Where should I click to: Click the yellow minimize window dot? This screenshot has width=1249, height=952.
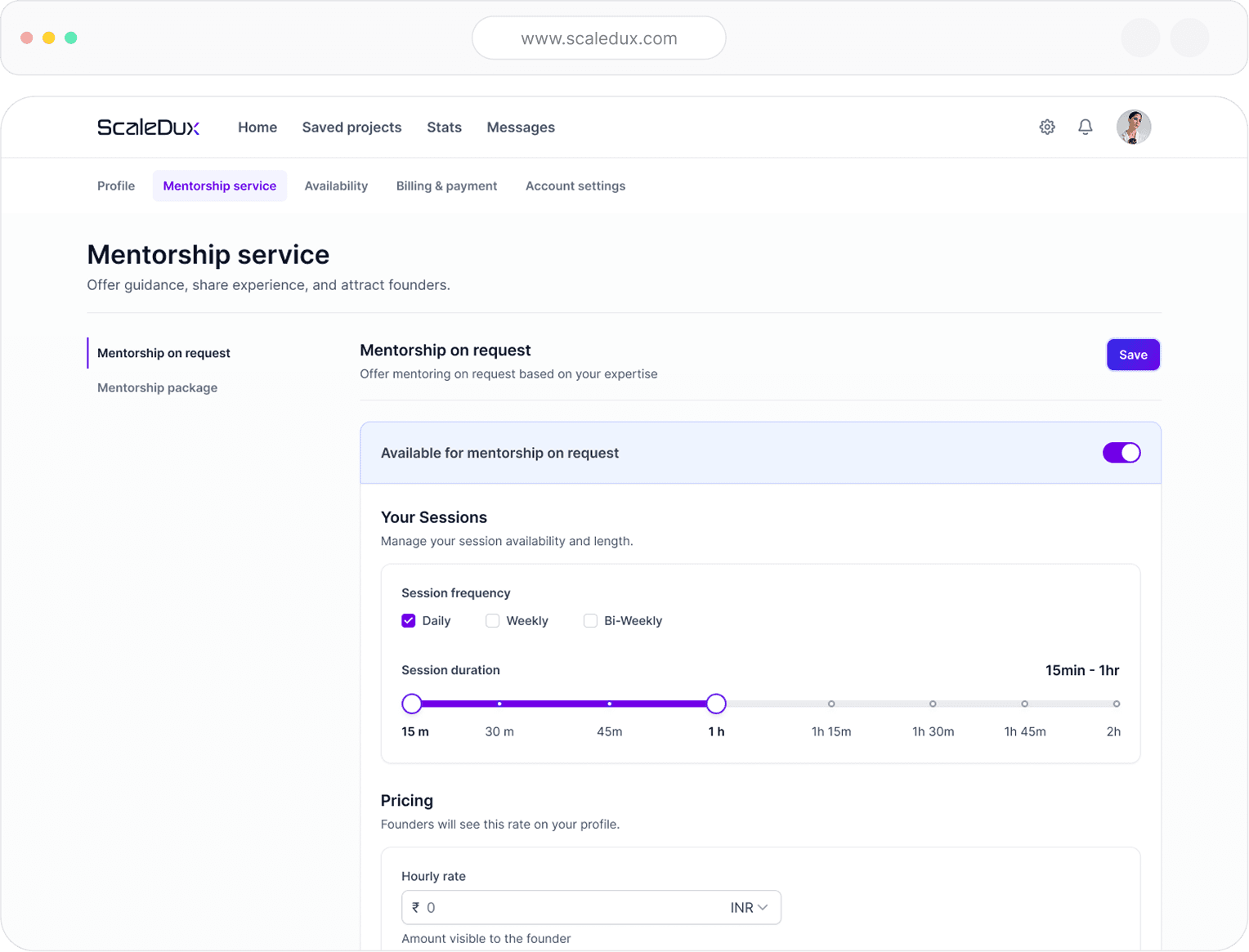click(49, 38)
